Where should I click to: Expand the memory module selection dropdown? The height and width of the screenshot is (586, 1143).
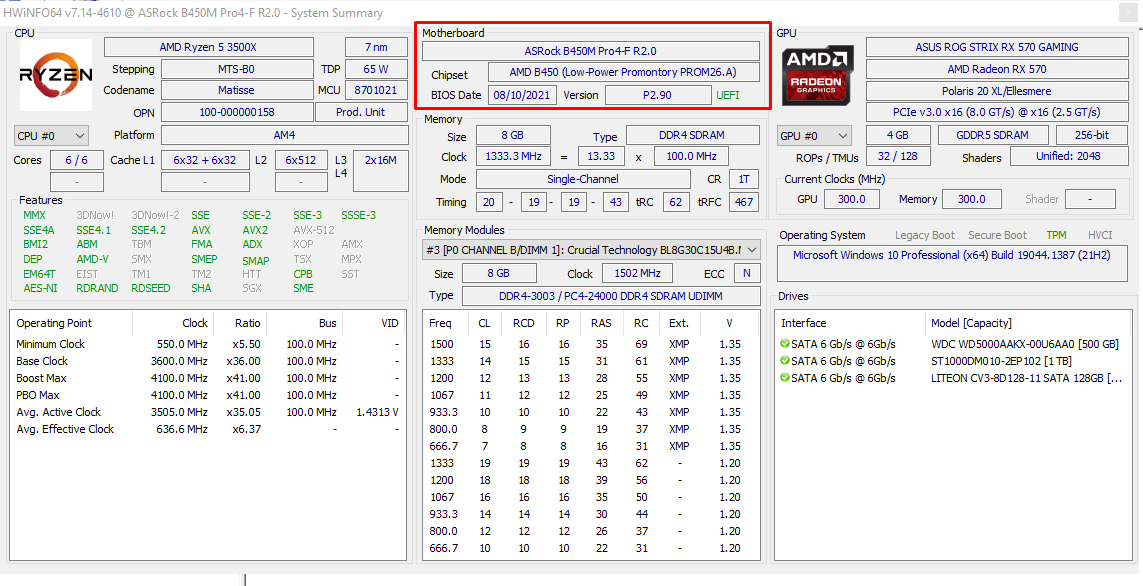tap(591, 250)
